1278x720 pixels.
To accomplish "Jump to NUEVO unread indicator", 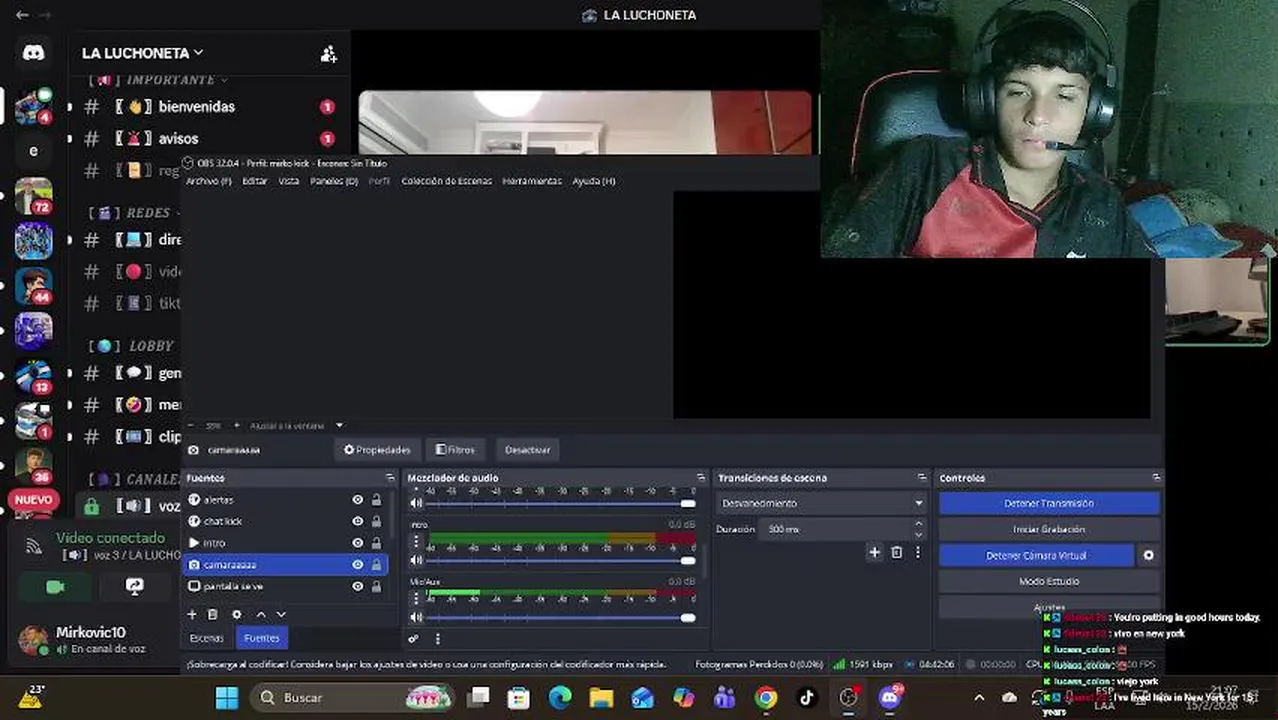I will [x=33, y=499].
